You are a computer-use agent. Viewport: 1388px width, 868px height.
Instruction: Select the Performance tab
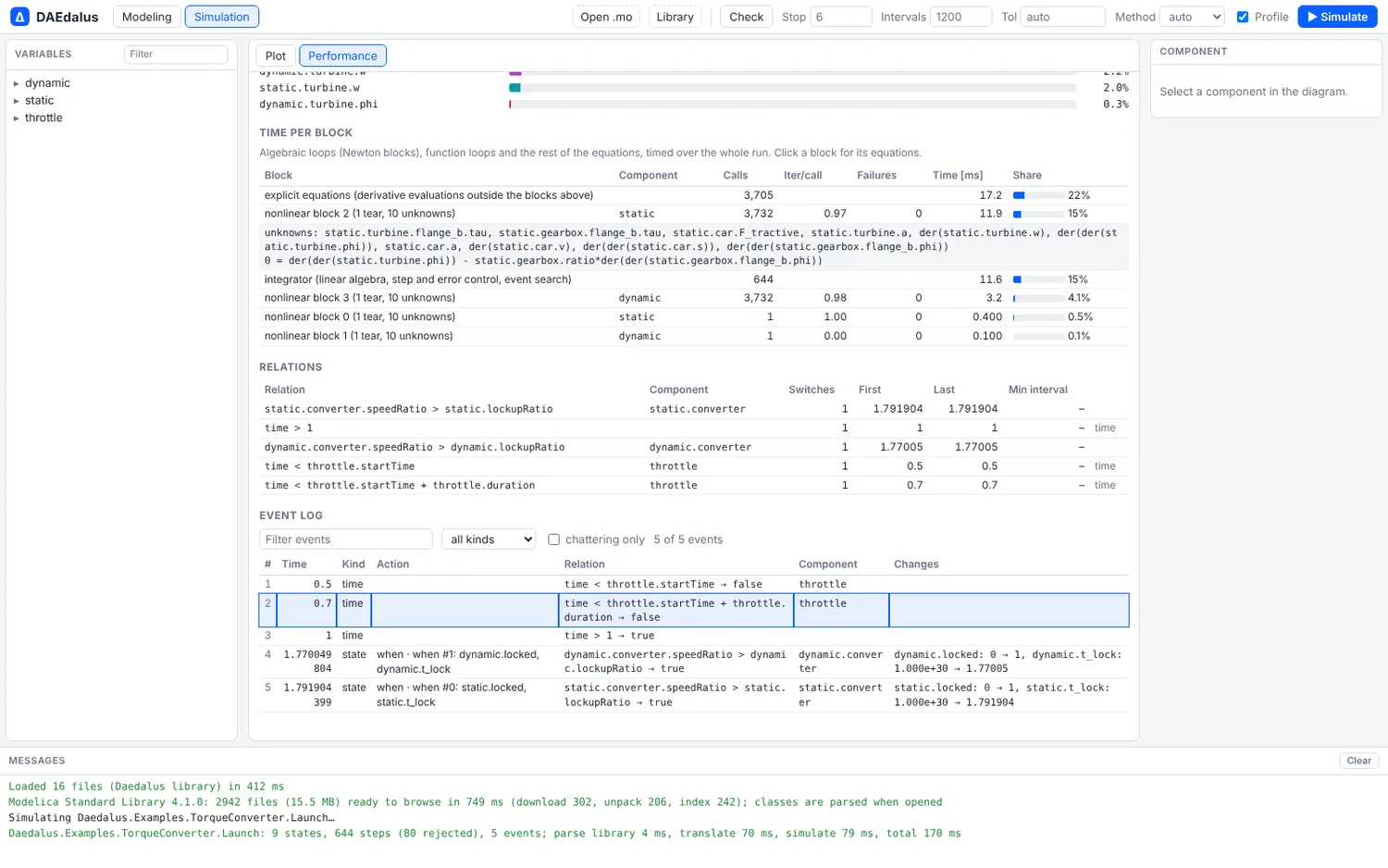342,56
